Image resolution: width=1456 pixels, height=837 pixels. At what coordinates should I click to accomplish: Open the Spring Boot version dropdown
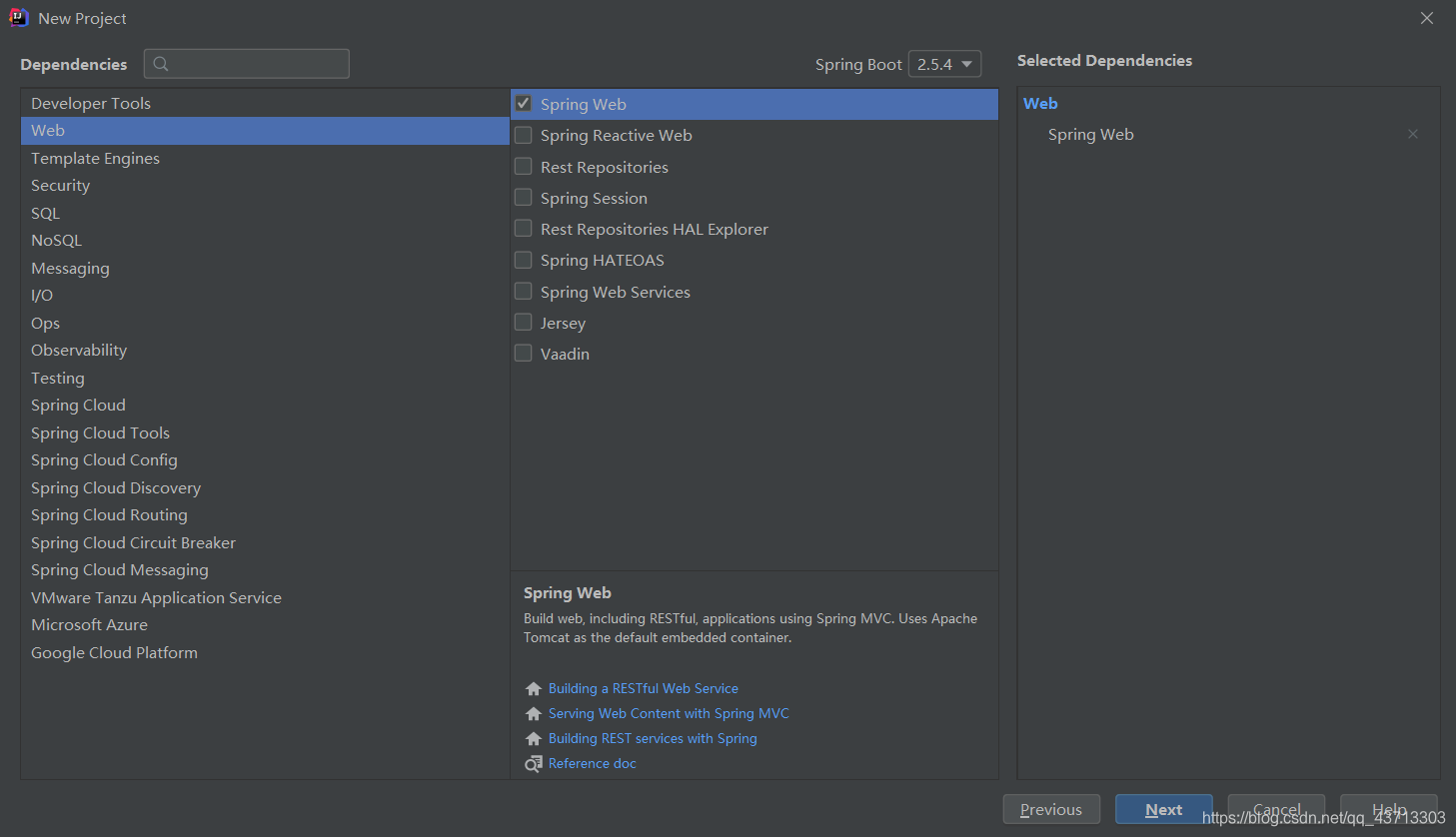944,64
